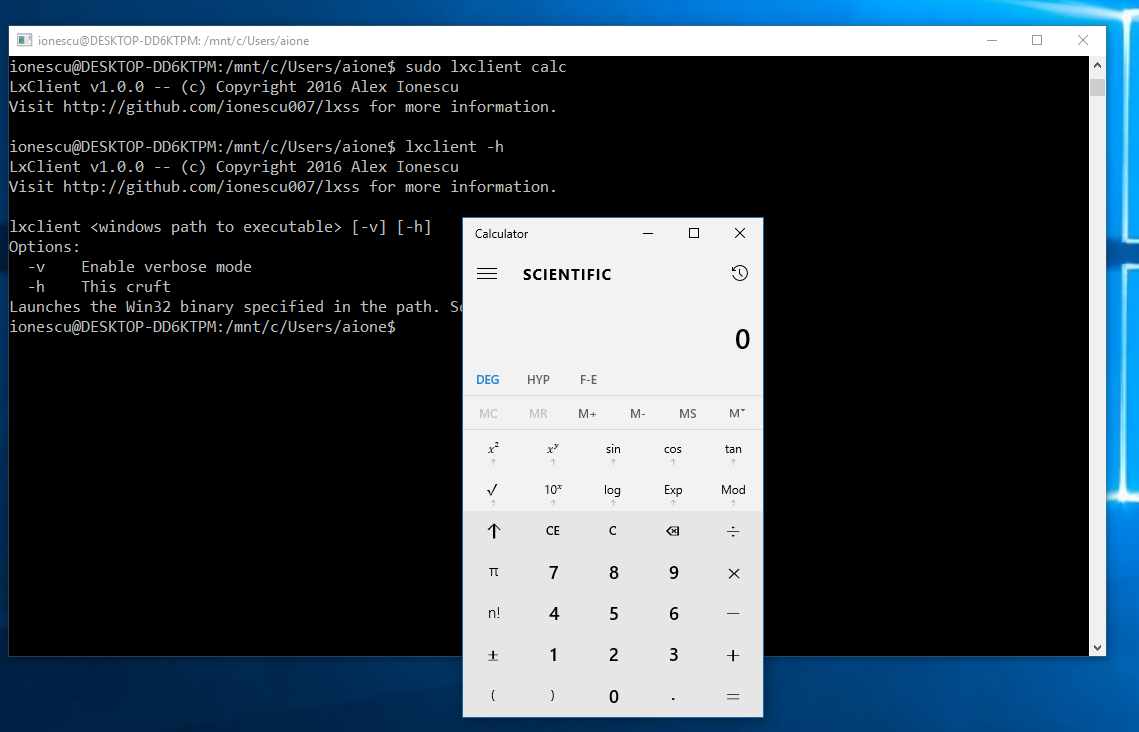The image size is (1139, 732).
Task: Click the cos function button
Action: [x=673, y=450]
